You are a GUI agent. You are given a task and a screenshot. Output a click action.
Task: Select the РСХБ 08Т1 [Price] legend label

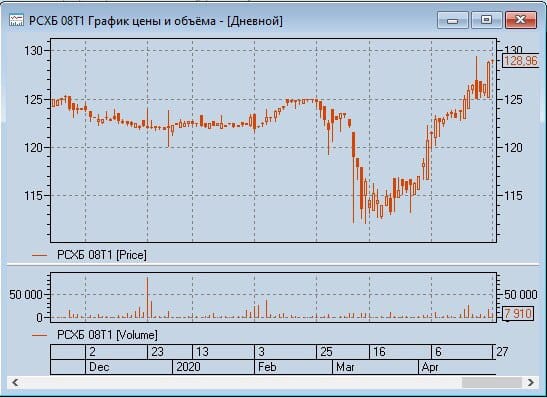tap(102, 255)
